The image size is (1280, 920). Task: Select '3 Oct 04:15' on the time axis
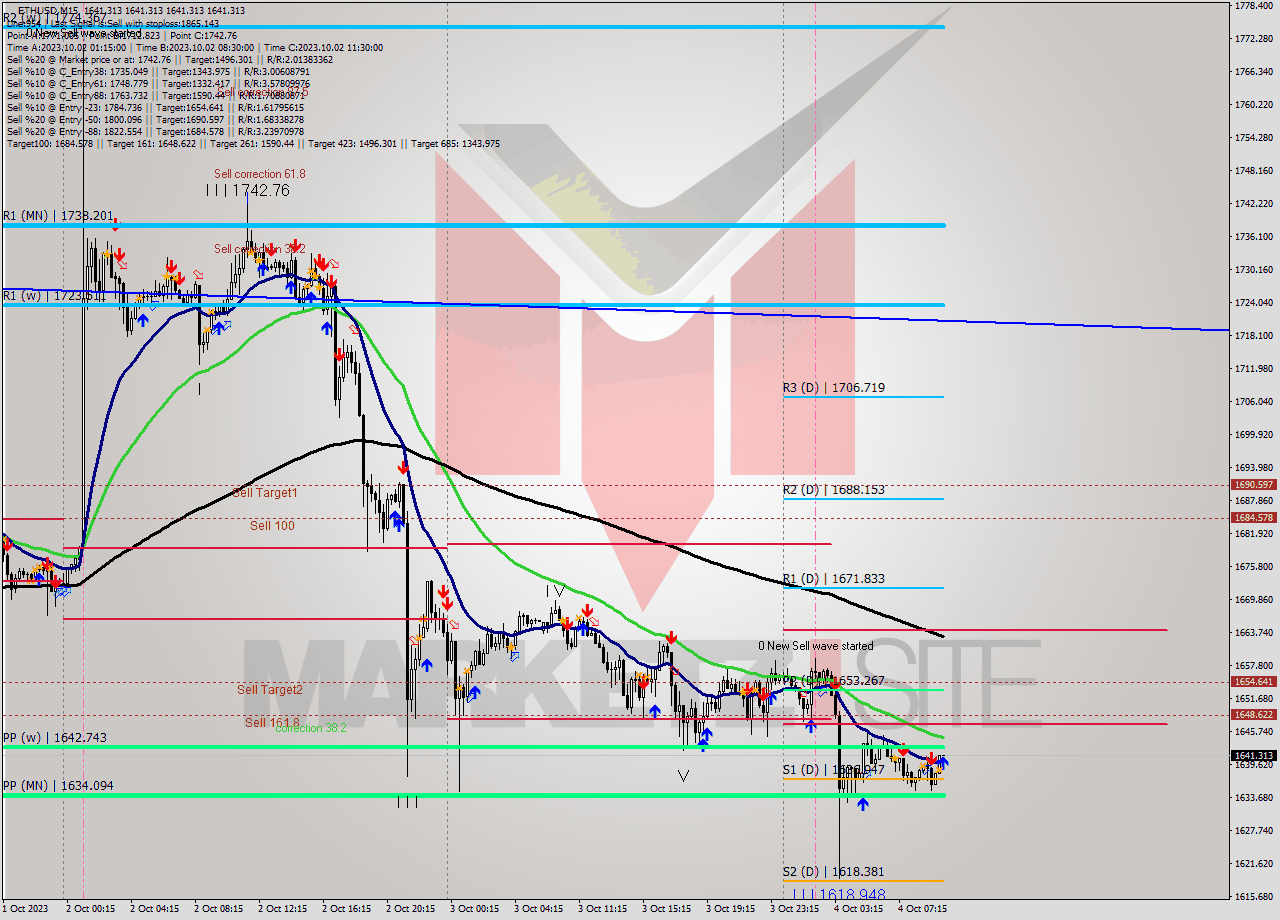[540, 908]
